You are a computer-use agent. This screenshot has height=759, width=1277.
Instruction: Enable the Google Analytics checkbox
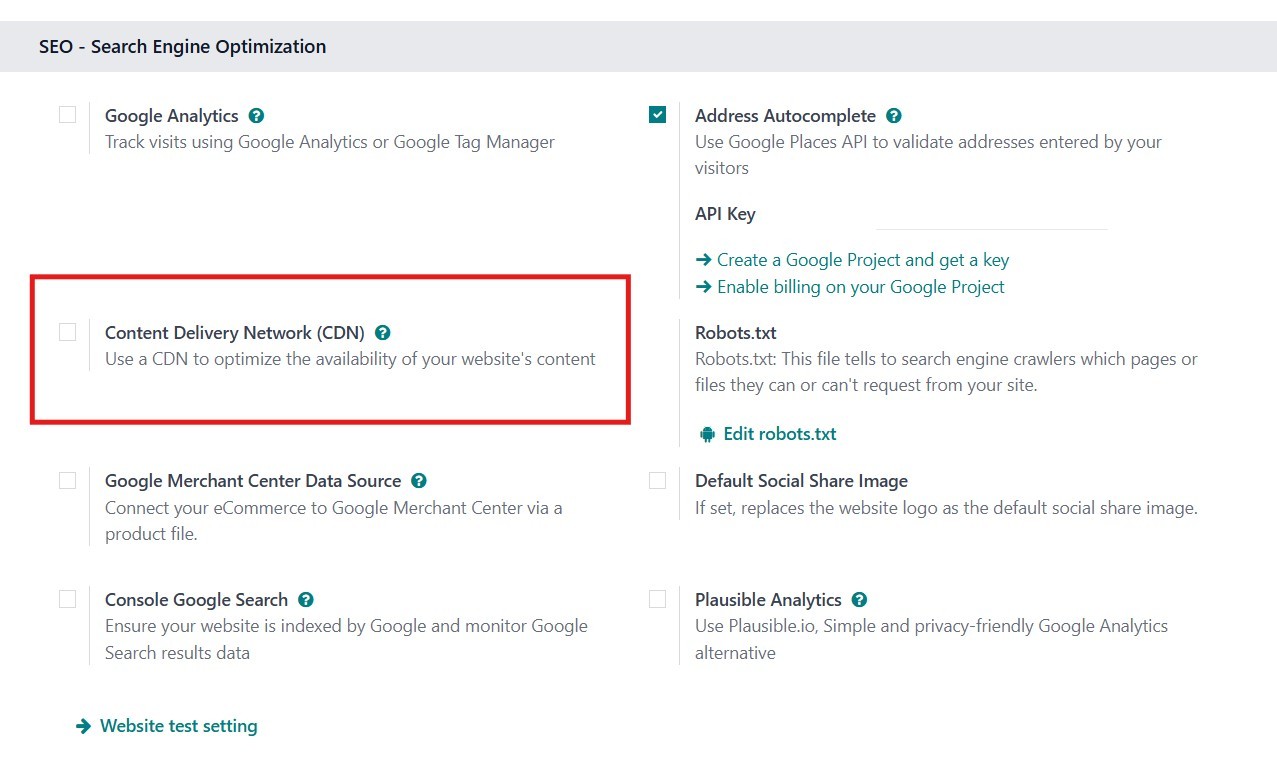[67, 115]
